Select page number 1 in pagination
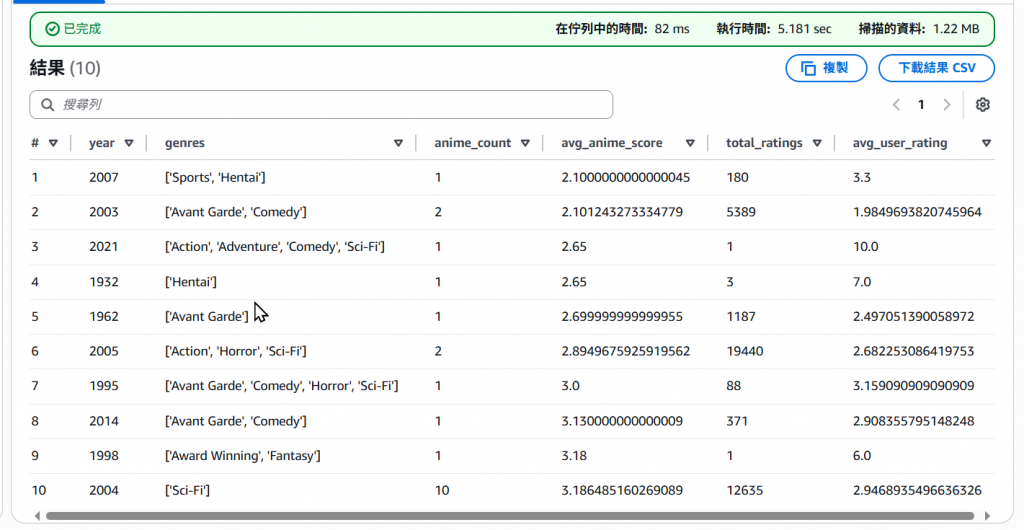 (921, 104)
